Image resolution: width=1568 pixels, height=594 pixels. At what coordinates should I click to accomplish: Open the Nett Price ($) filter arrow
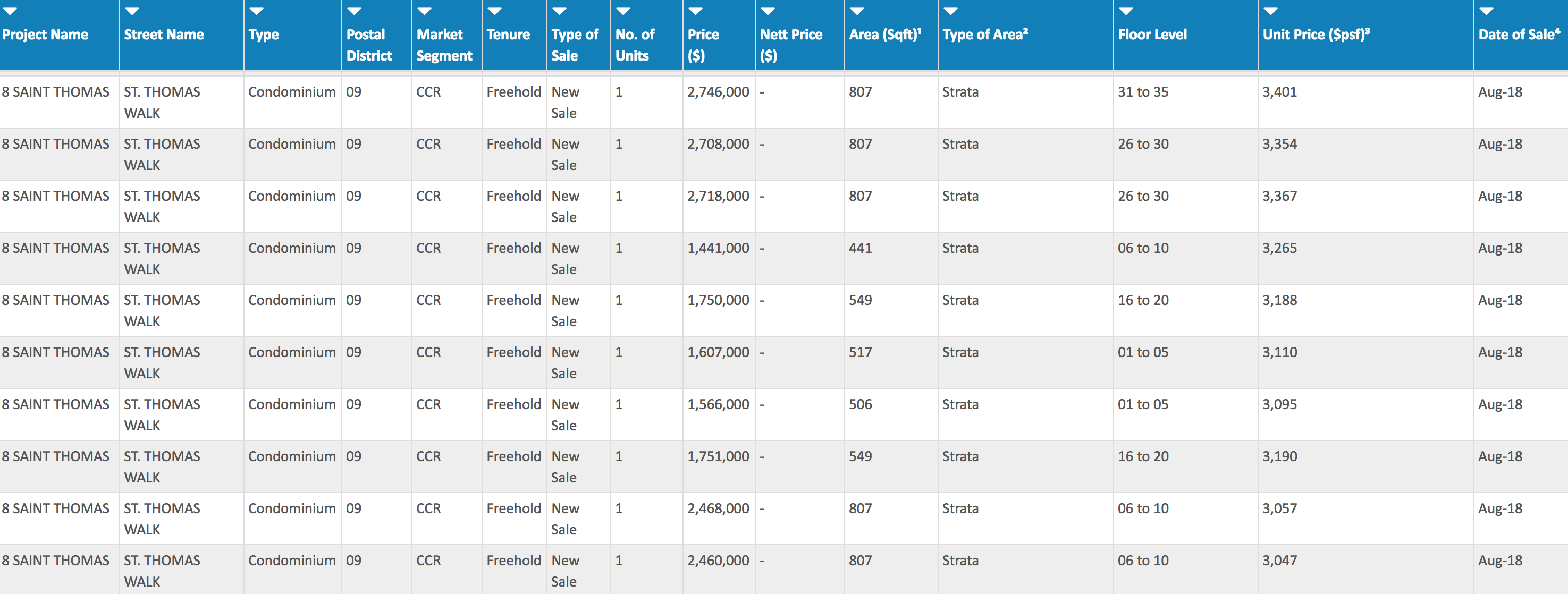pos(768,11)
